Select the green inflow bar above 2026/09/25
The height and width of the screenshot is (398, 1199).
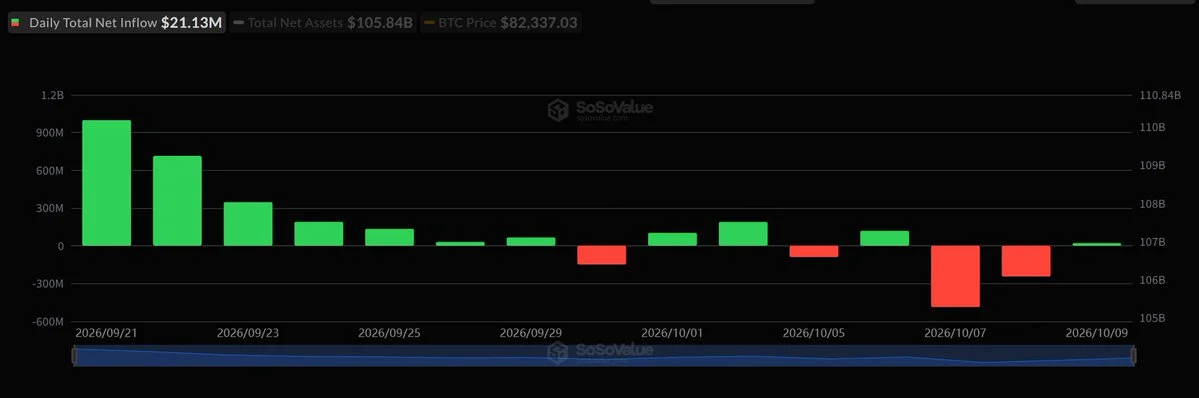coord(389,237)
